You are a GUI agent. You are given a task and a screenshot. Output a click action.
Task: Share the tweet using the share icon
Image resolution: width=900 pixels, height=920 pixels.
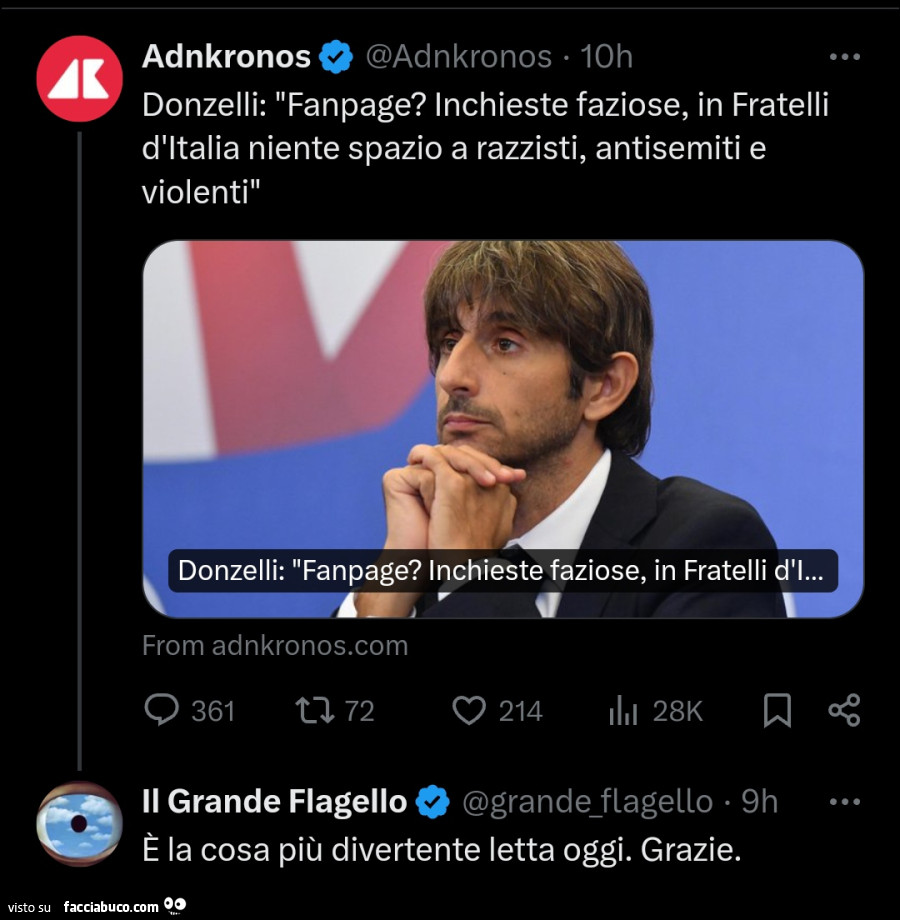845,711
